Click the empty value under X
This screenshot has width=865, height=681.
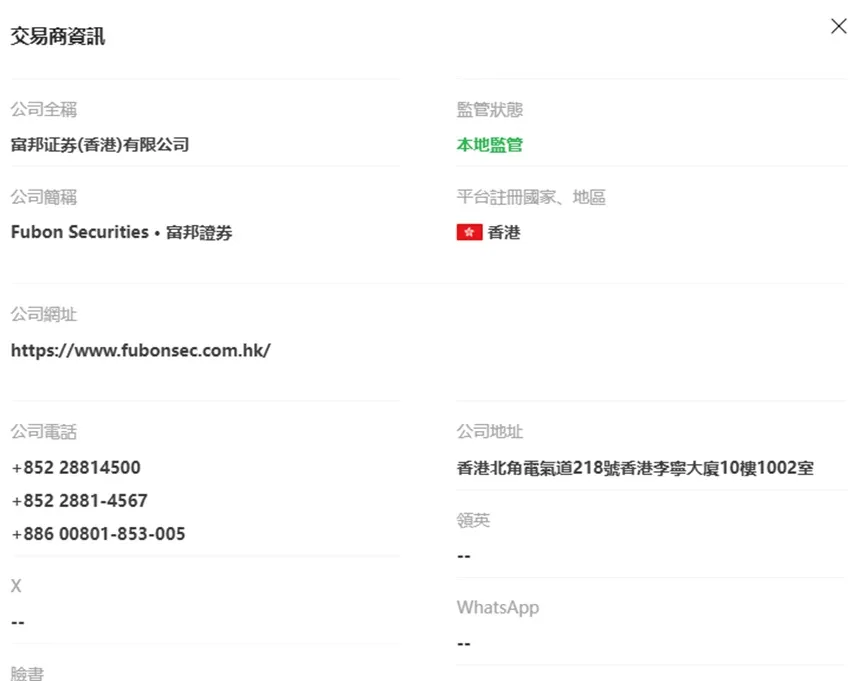tap(18, 622)
